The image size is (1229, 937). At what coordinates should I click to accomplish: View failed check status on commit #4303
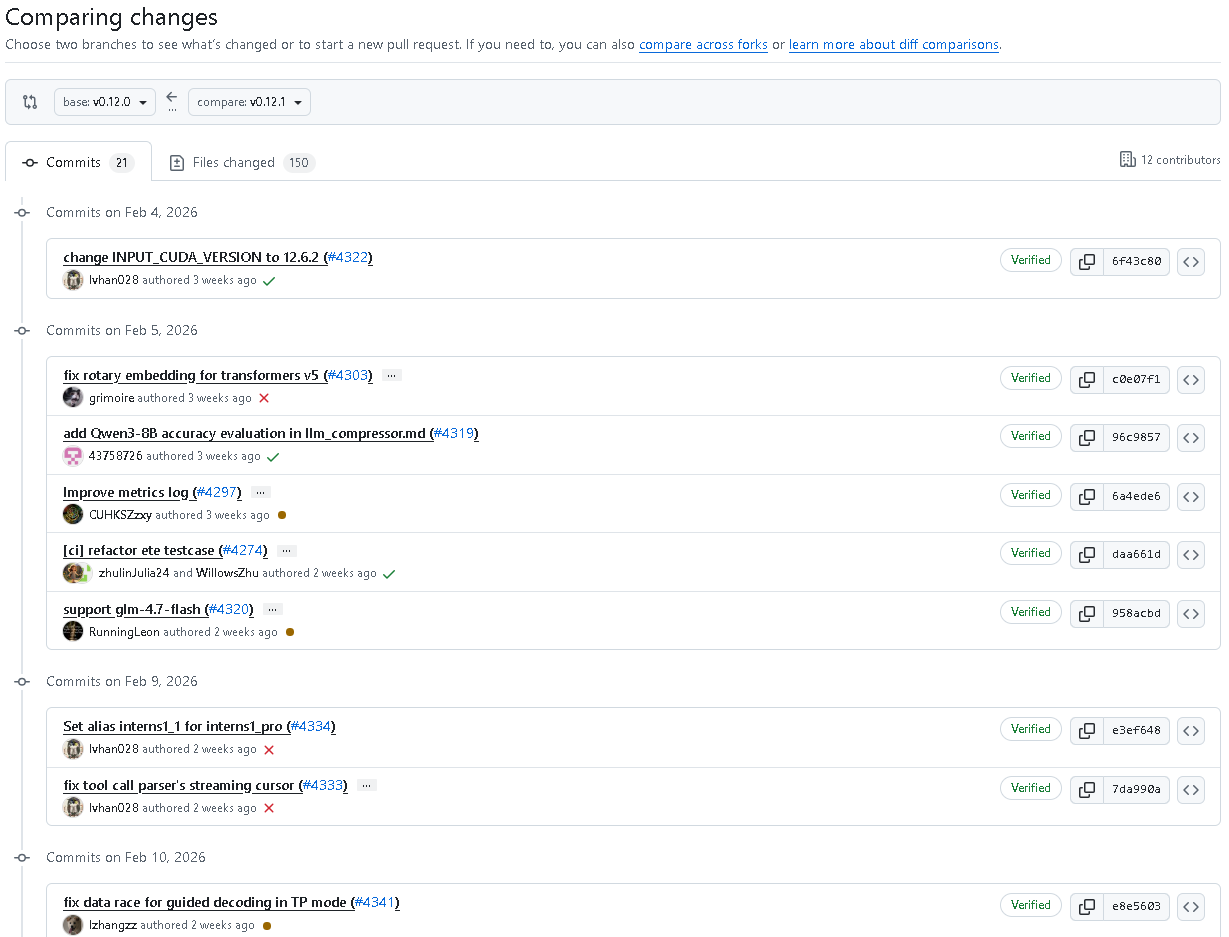[264, 398]
